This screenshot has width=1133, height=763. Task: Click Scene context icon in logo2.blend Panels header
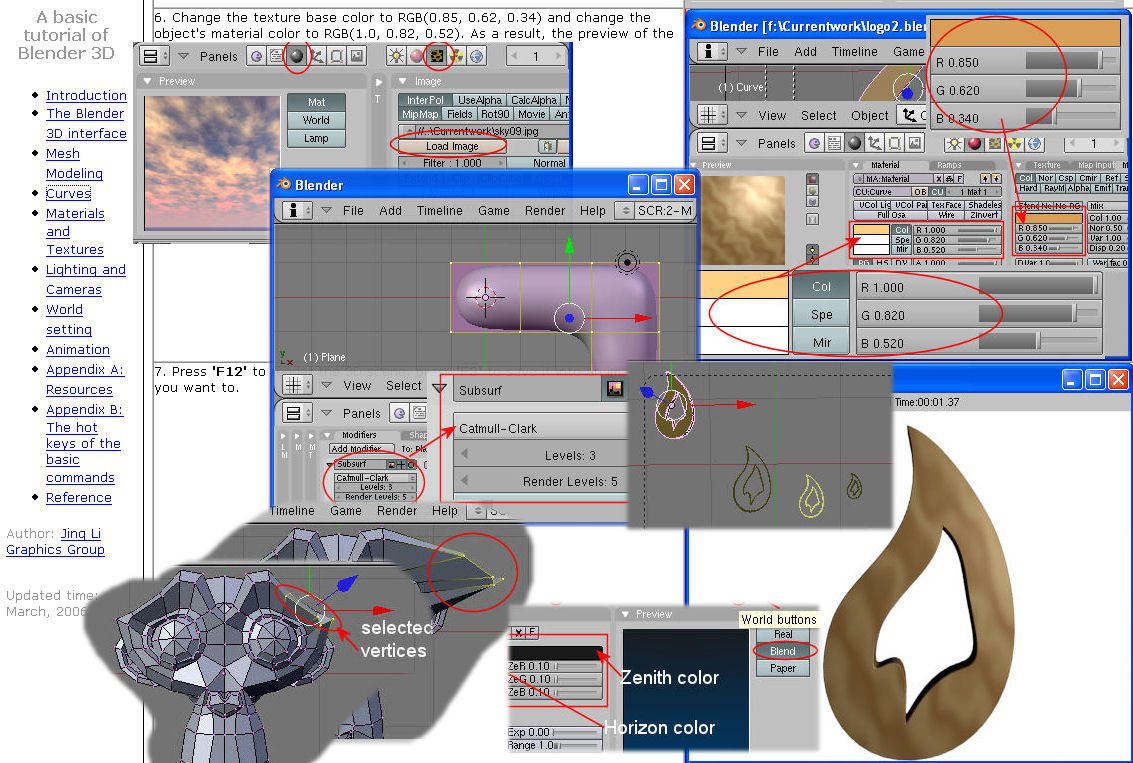916,143
